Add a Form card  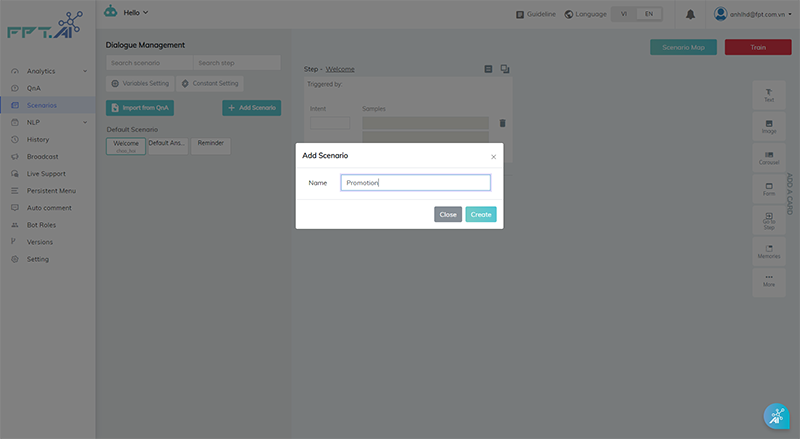tap(769, 189)
